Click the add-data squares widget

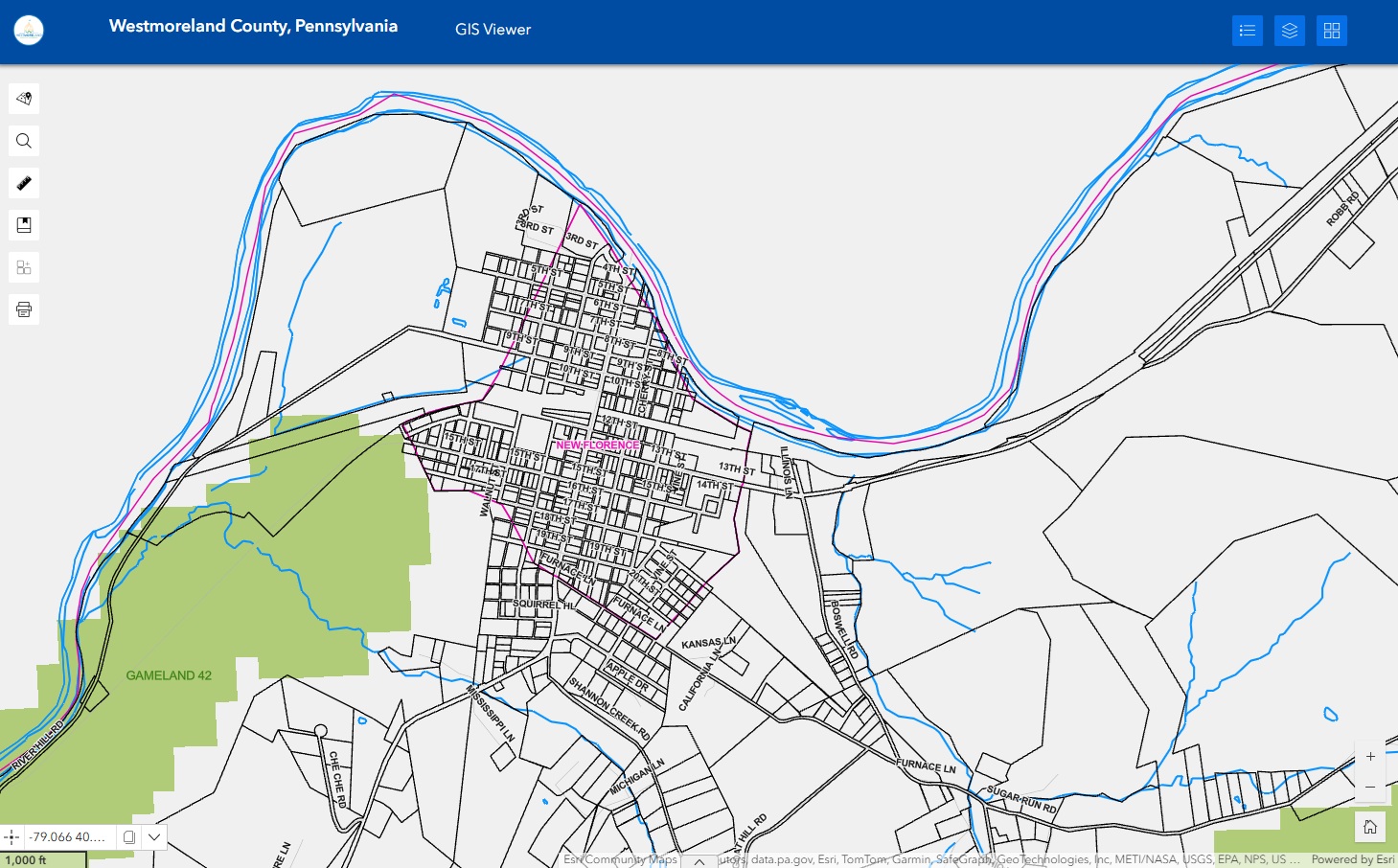click(24, 267)
